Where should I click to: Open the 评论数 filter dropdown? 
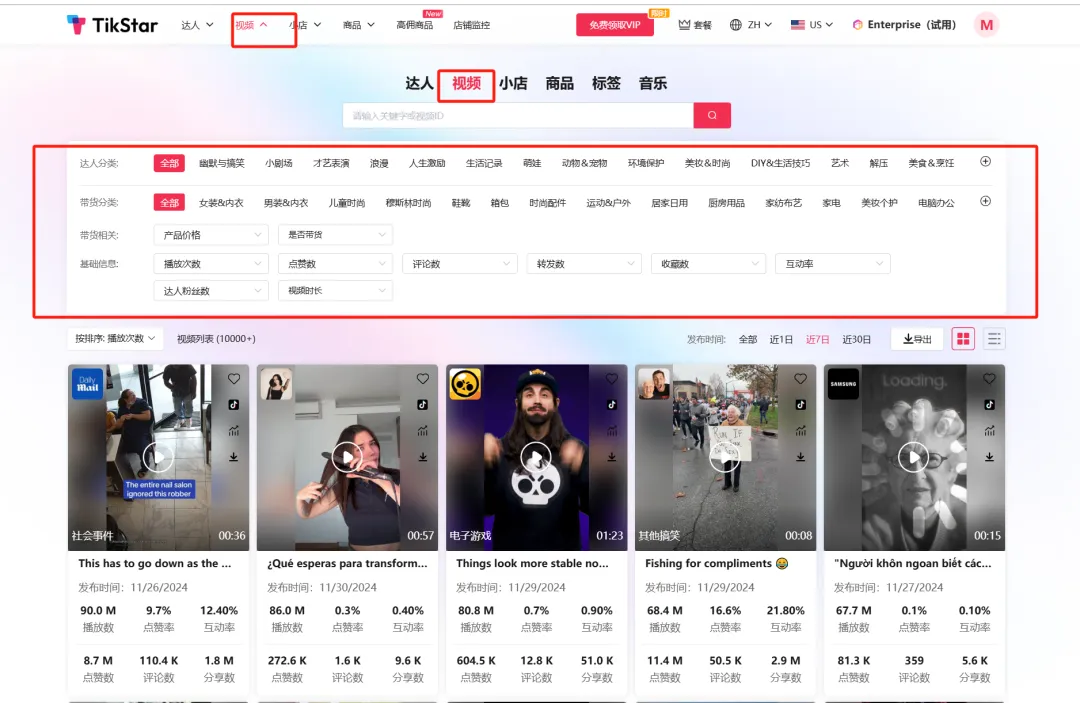(x=460, y=264)
